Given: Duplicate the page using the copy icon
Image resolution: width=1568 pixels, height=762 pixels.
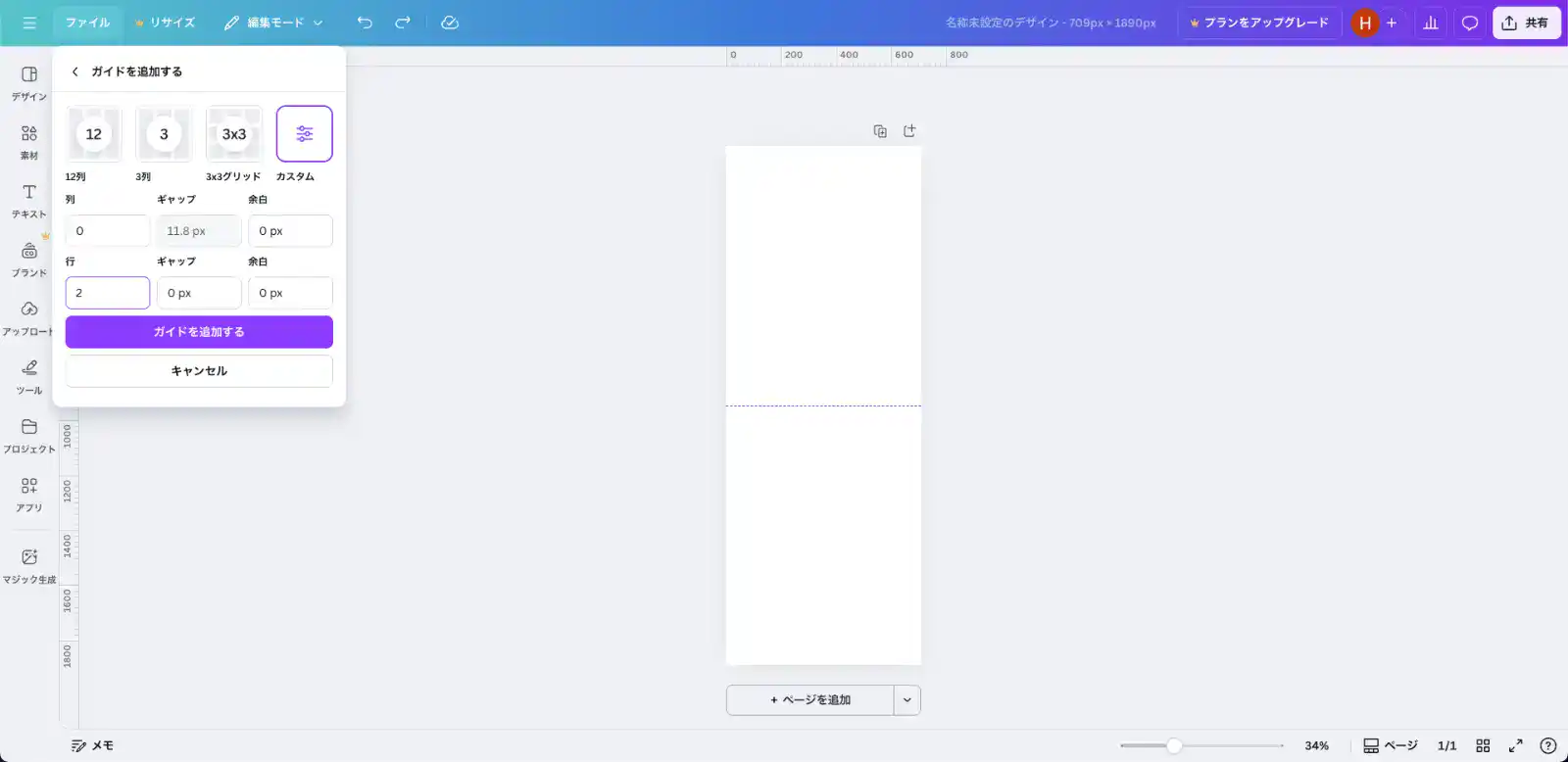Looking at the screenshot, I should pyautogui.click(x=880, y=131).
